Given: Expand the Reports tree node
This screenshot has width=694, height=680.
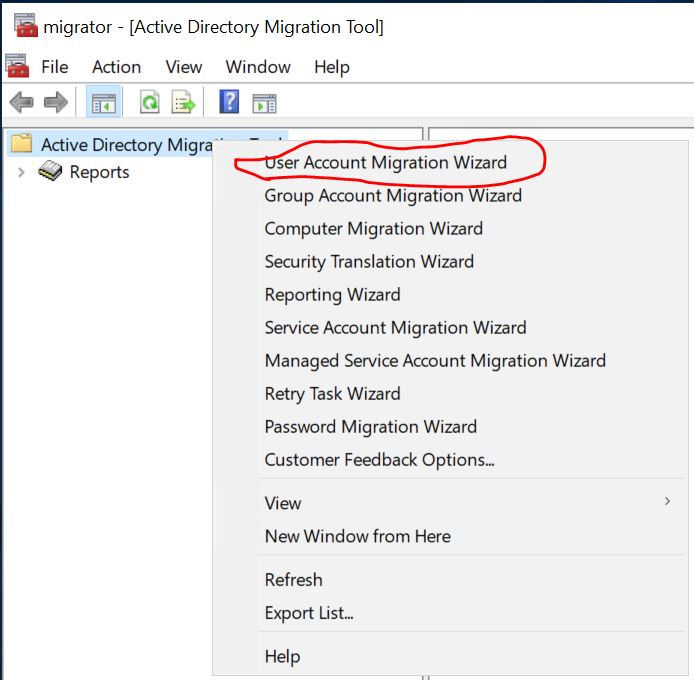Looking at the screenshot, I should [x=21, y=172].
